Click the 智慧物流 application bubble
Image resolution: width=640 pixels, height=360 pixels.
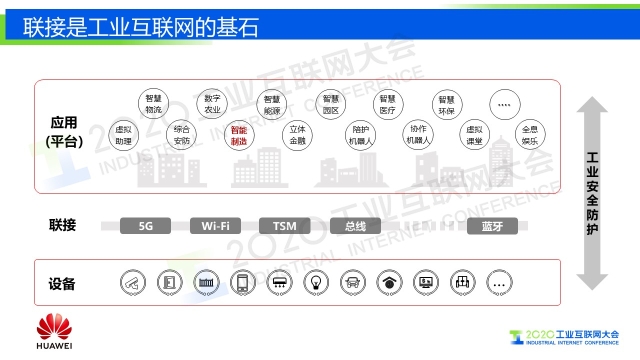[x=153, y=104]
